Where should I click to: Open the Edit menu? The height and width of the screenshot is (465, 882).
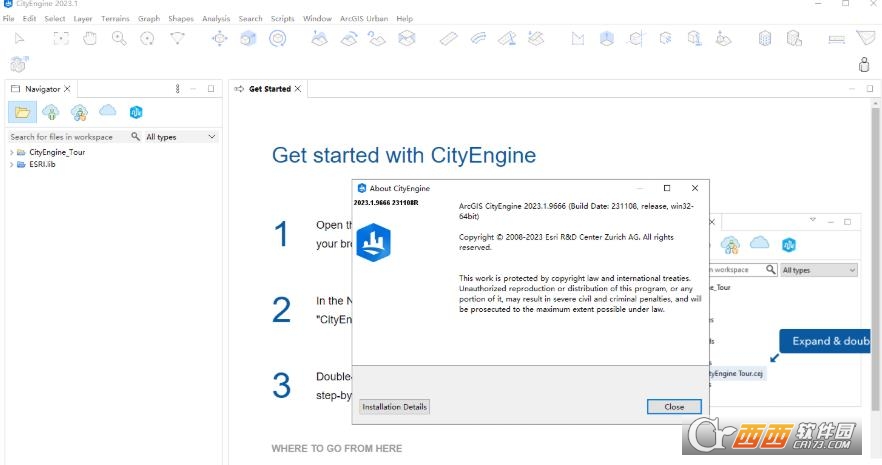click(29, 19)
